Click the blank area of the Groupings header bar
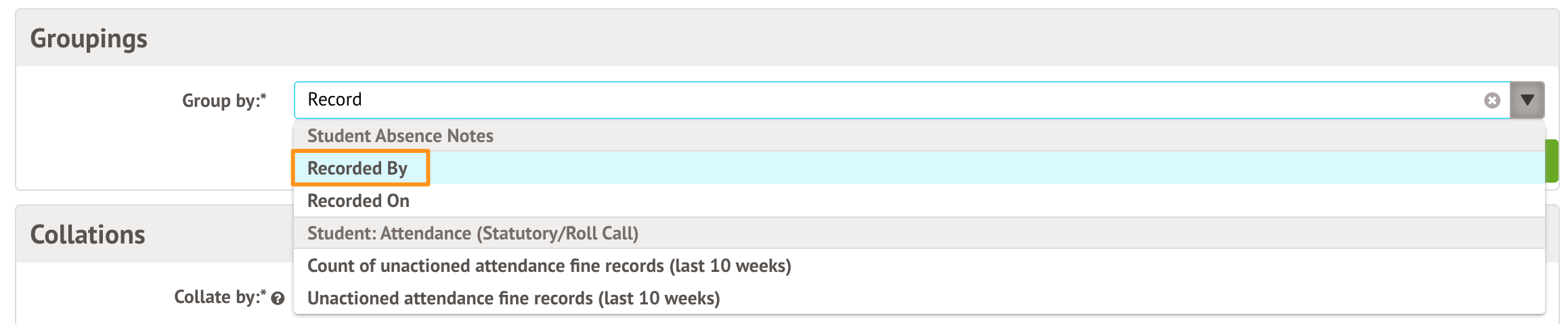This screenshot has height=324, width=1568. click(x=812, y=39)
